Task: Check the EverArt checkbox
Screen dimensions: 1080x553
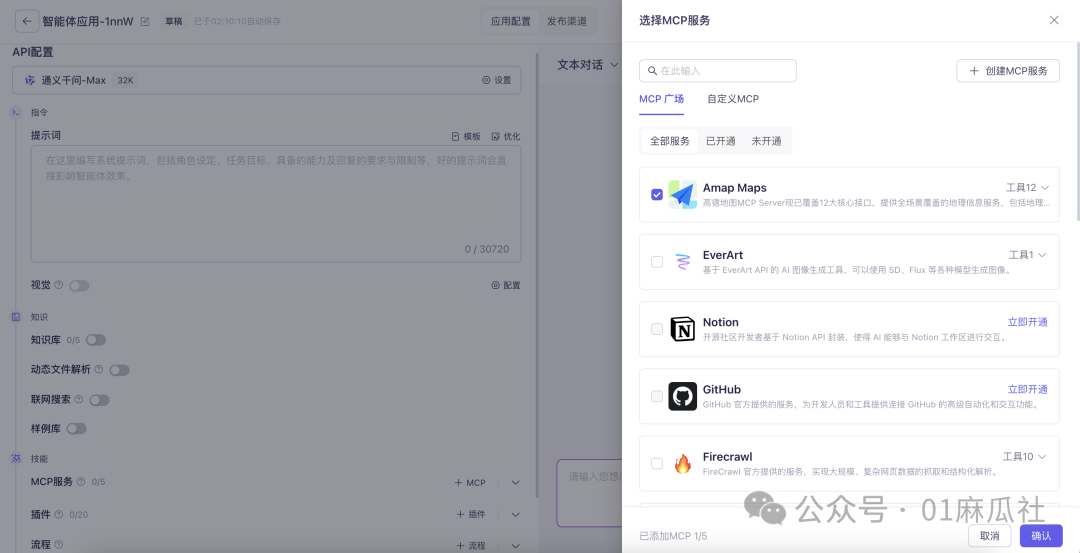Action: pyautogui.click(x=657, y=262)
